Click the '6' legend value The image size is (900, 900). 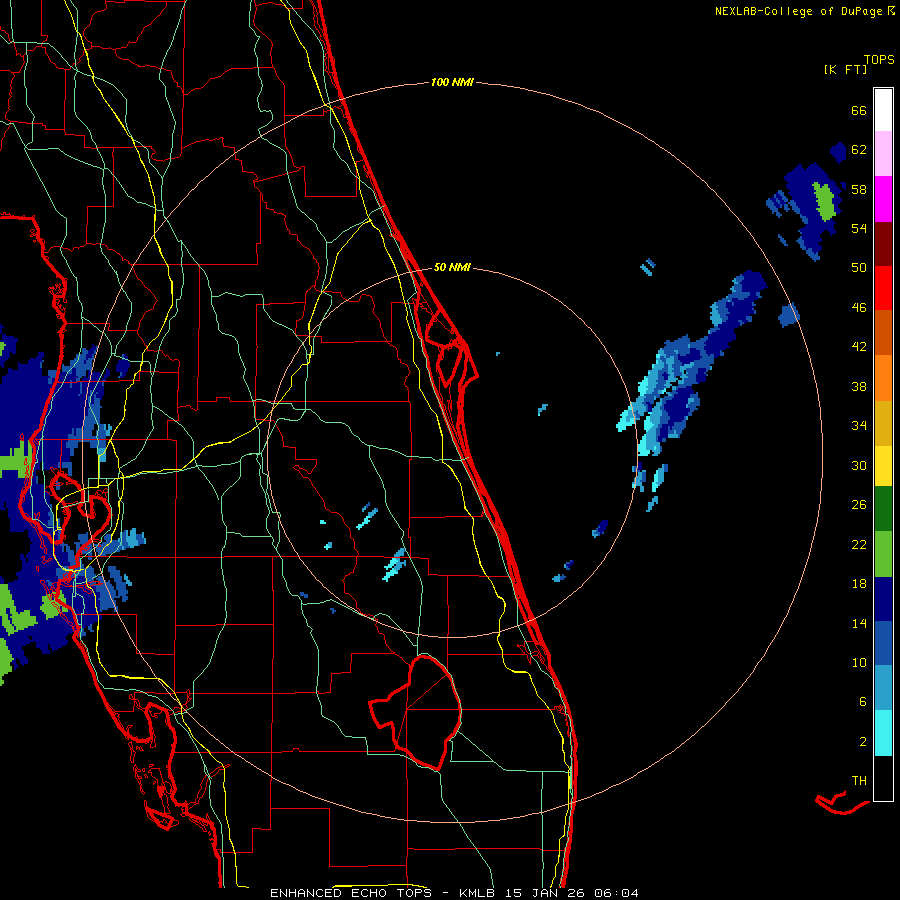pyautogui.click(x=863, y=702)
